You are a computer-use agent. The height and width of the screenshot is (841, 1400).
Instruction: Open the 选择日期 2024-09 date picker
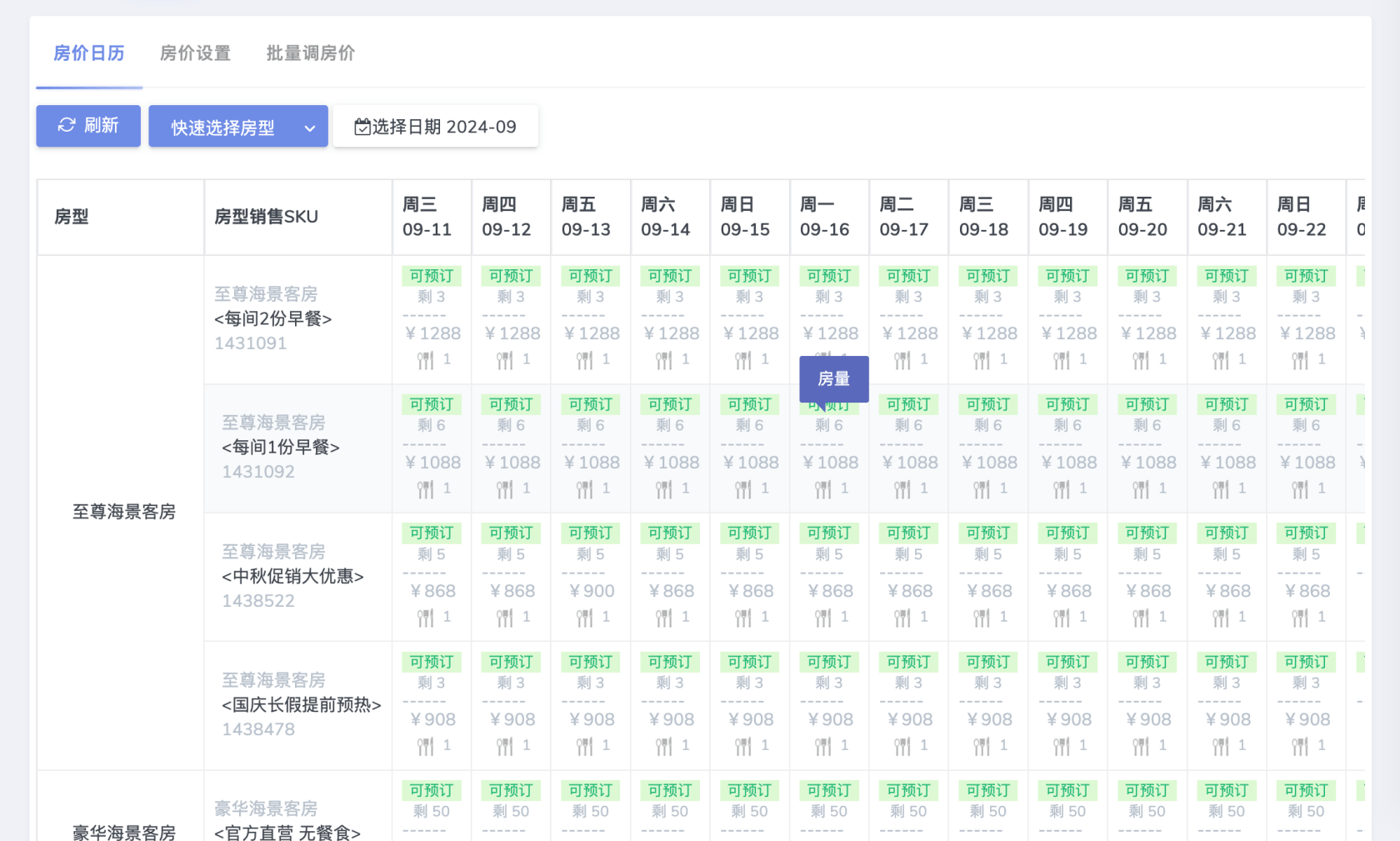click(436, 127)
